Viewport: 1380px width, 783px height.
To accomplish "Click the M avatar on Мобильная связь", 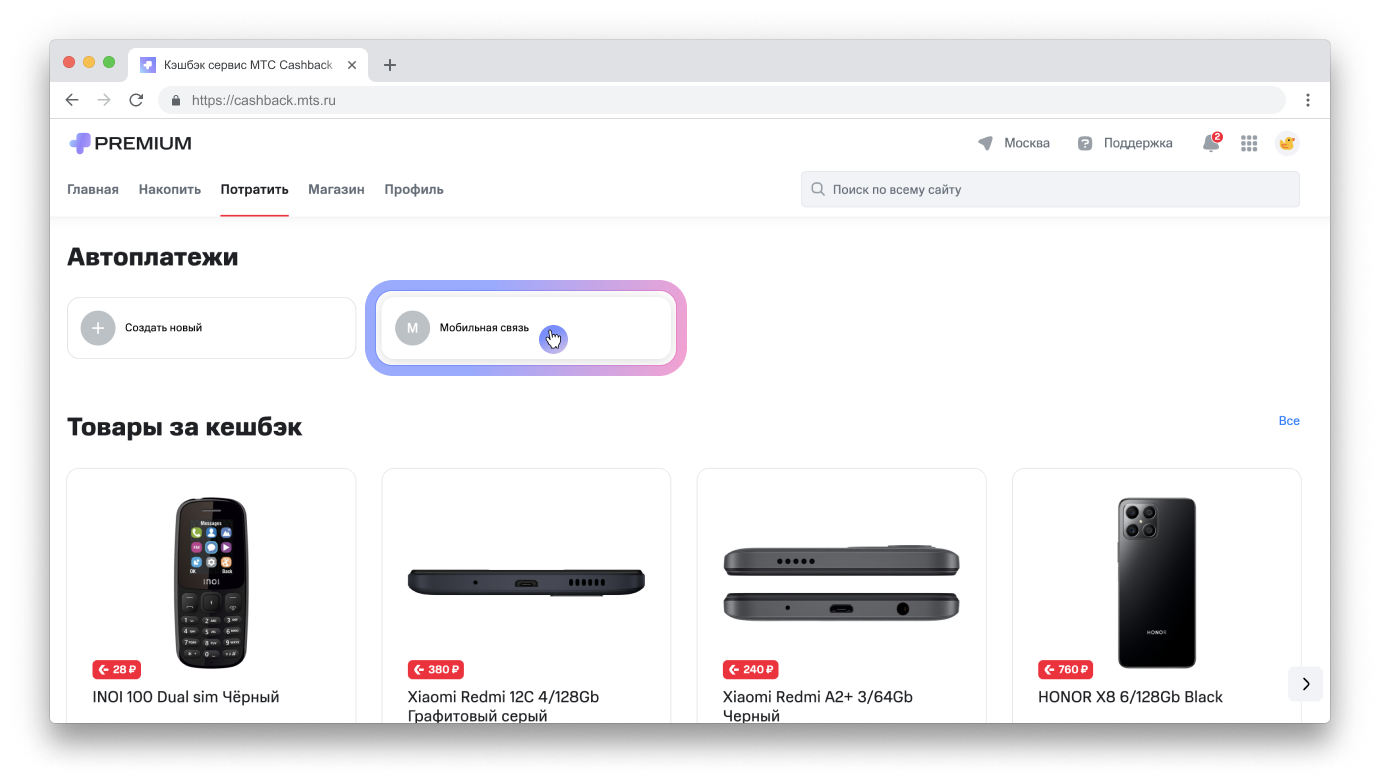I will coord(412,328).
